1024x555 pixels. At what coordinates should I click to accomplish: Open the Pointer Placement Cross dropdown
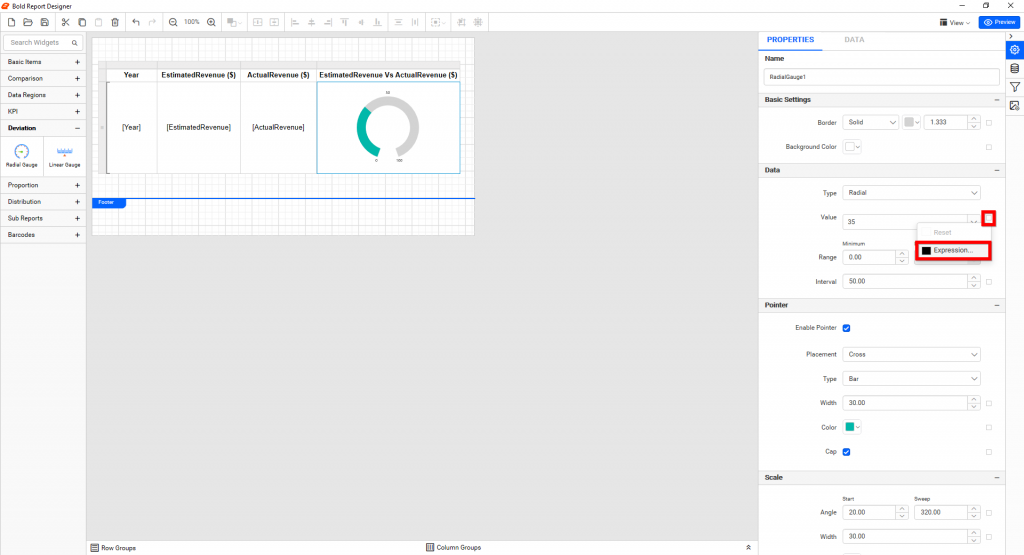(x=911, y=355)
